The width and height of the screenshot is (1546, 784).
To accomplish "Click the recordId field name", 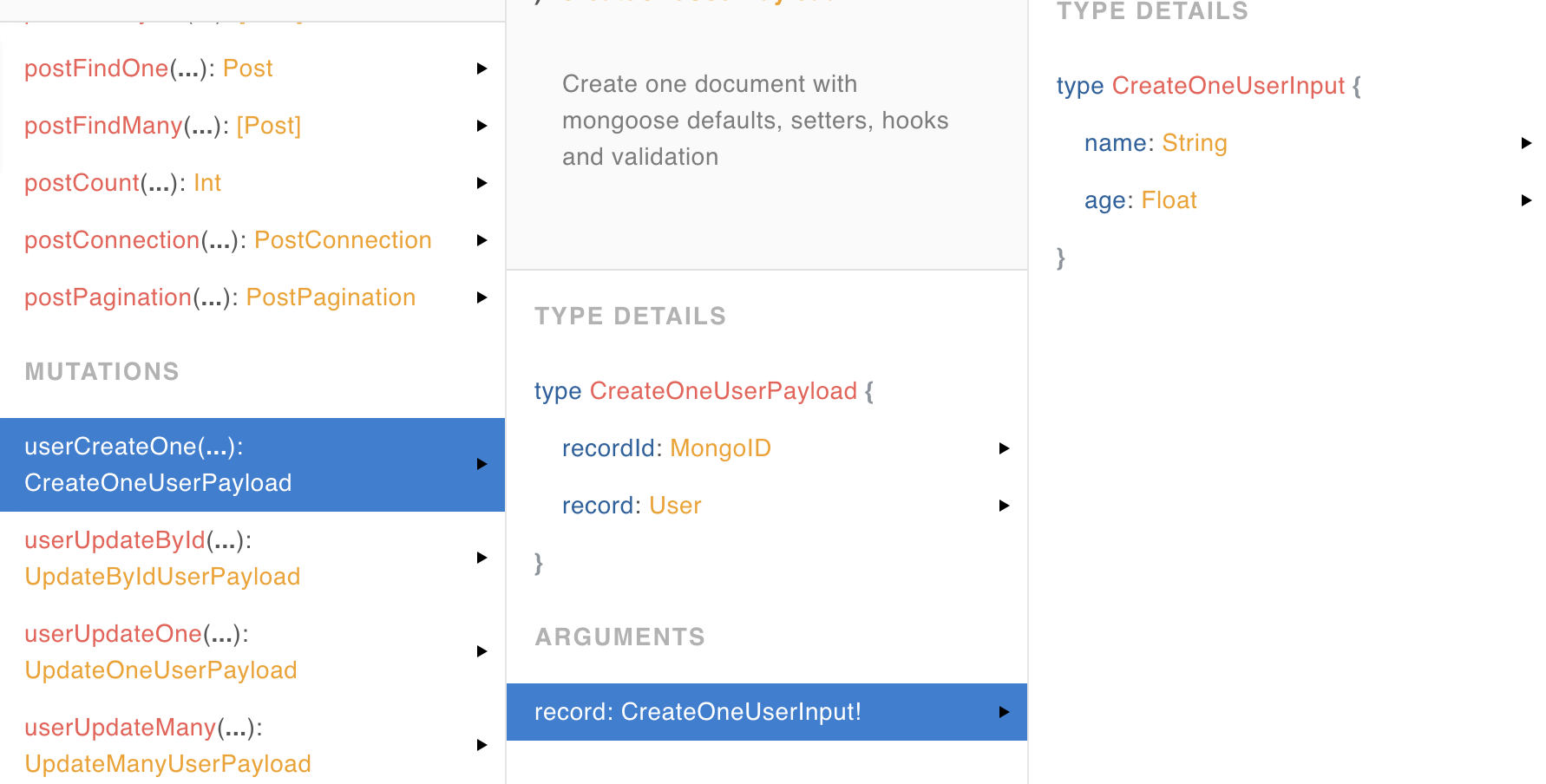I will [608, 448].
